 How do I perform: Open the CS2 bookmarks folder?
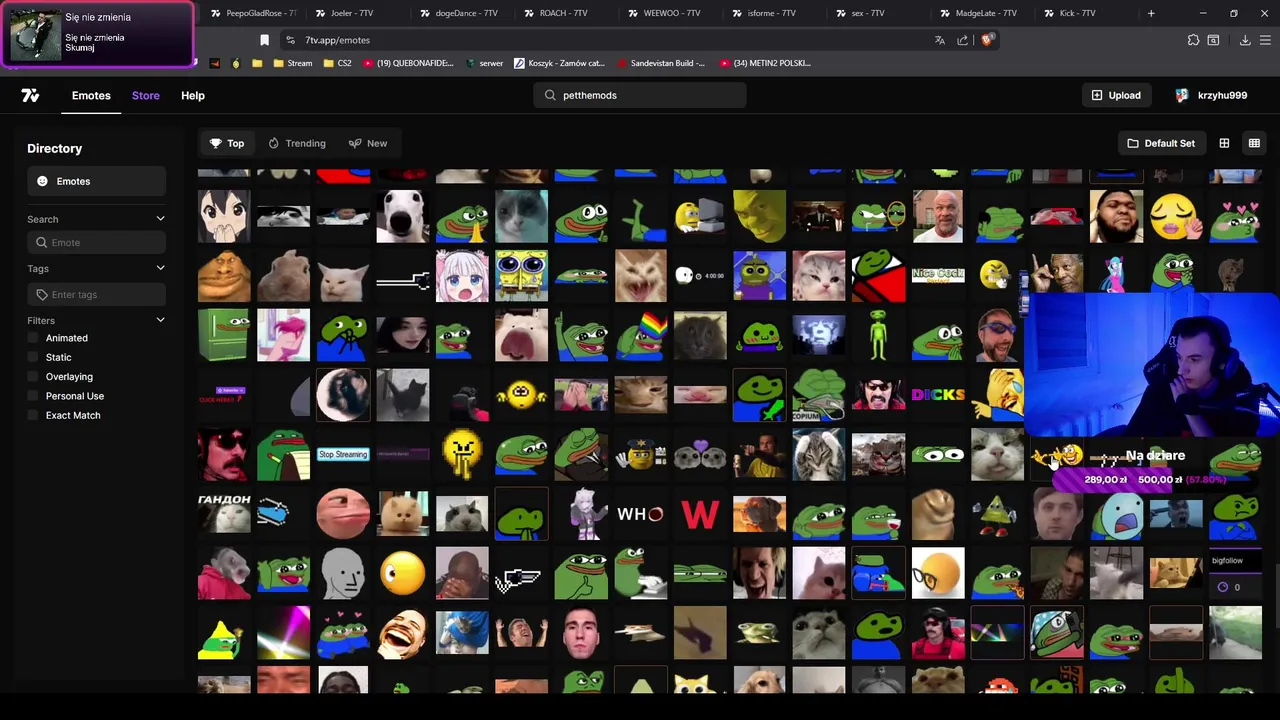coord(338,63)
